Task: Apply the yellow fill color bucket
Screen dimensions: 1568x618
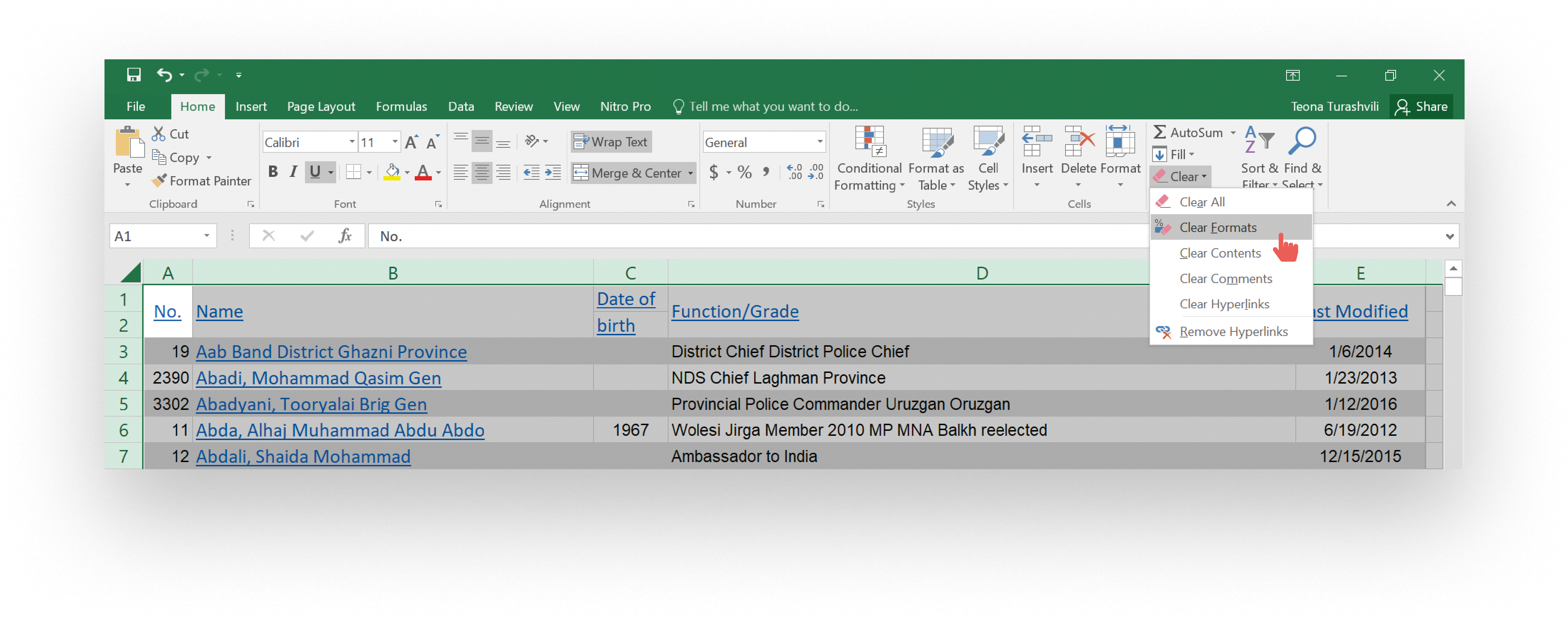Action: [393, 172]
